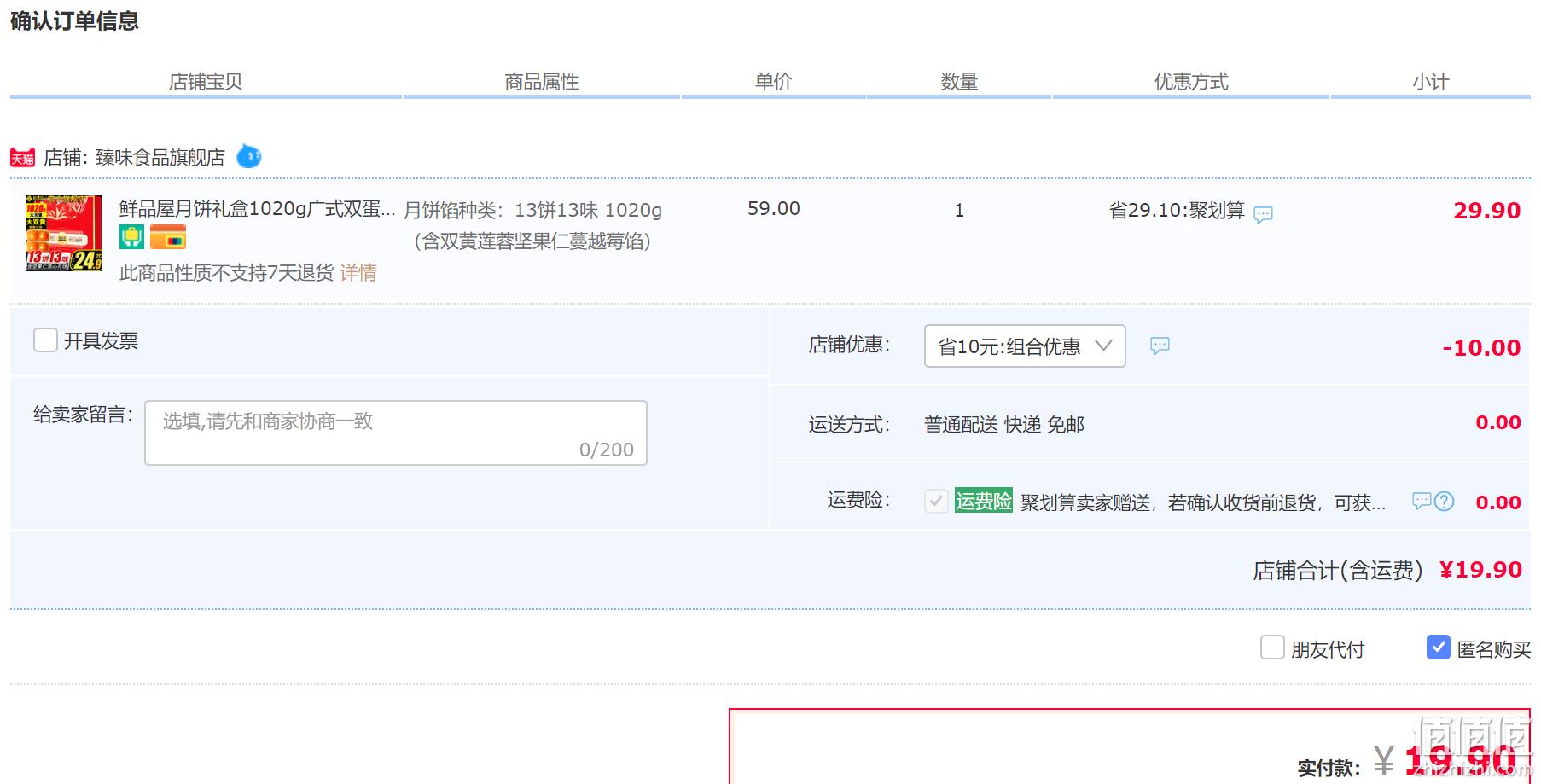Click the 数量 column header
Image resolution: width=1541 pixels, height=784 pixels.
[x=959, y=82]
